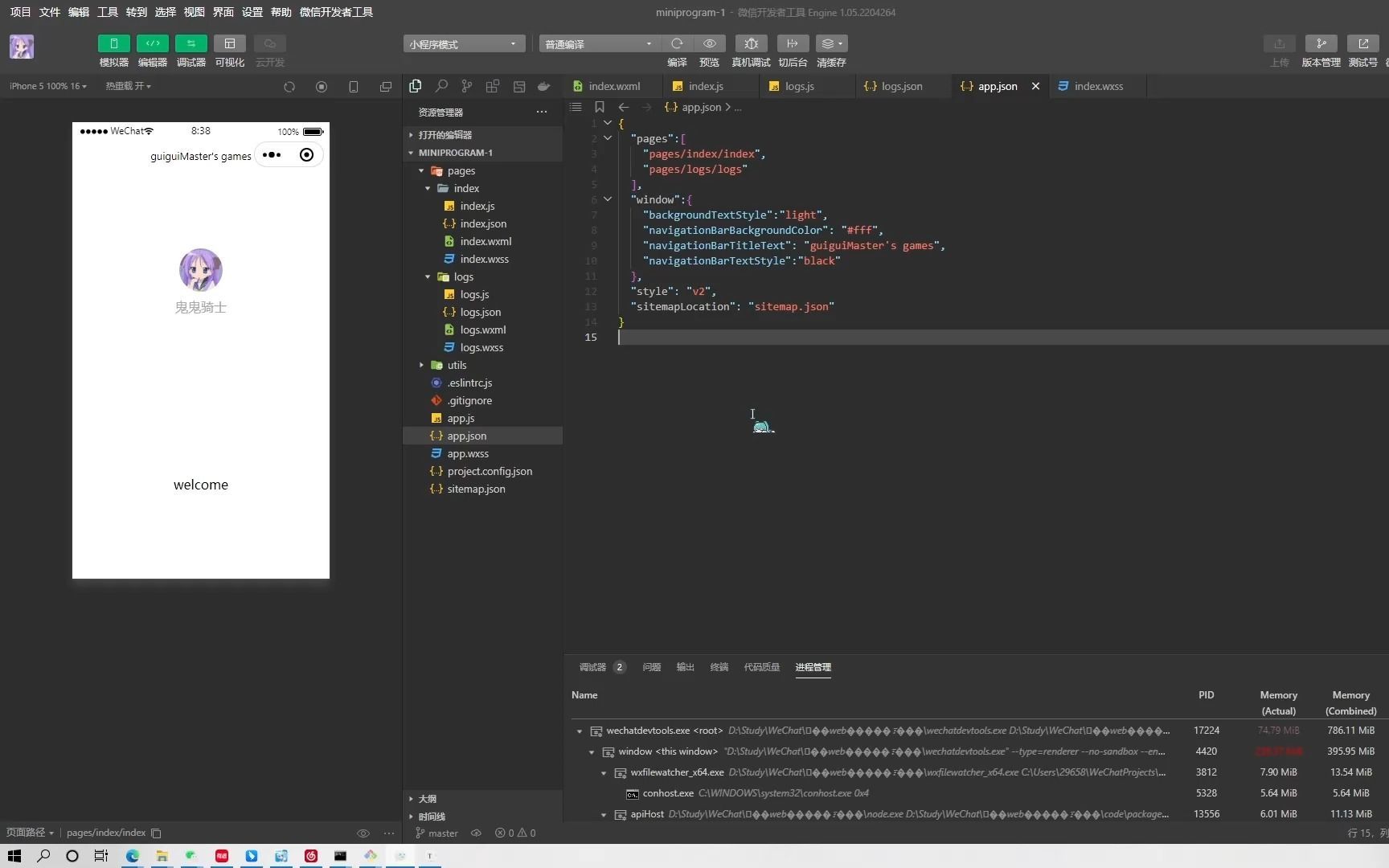
Task: Open the terminal tab in bottom panel
Action: 719,667
